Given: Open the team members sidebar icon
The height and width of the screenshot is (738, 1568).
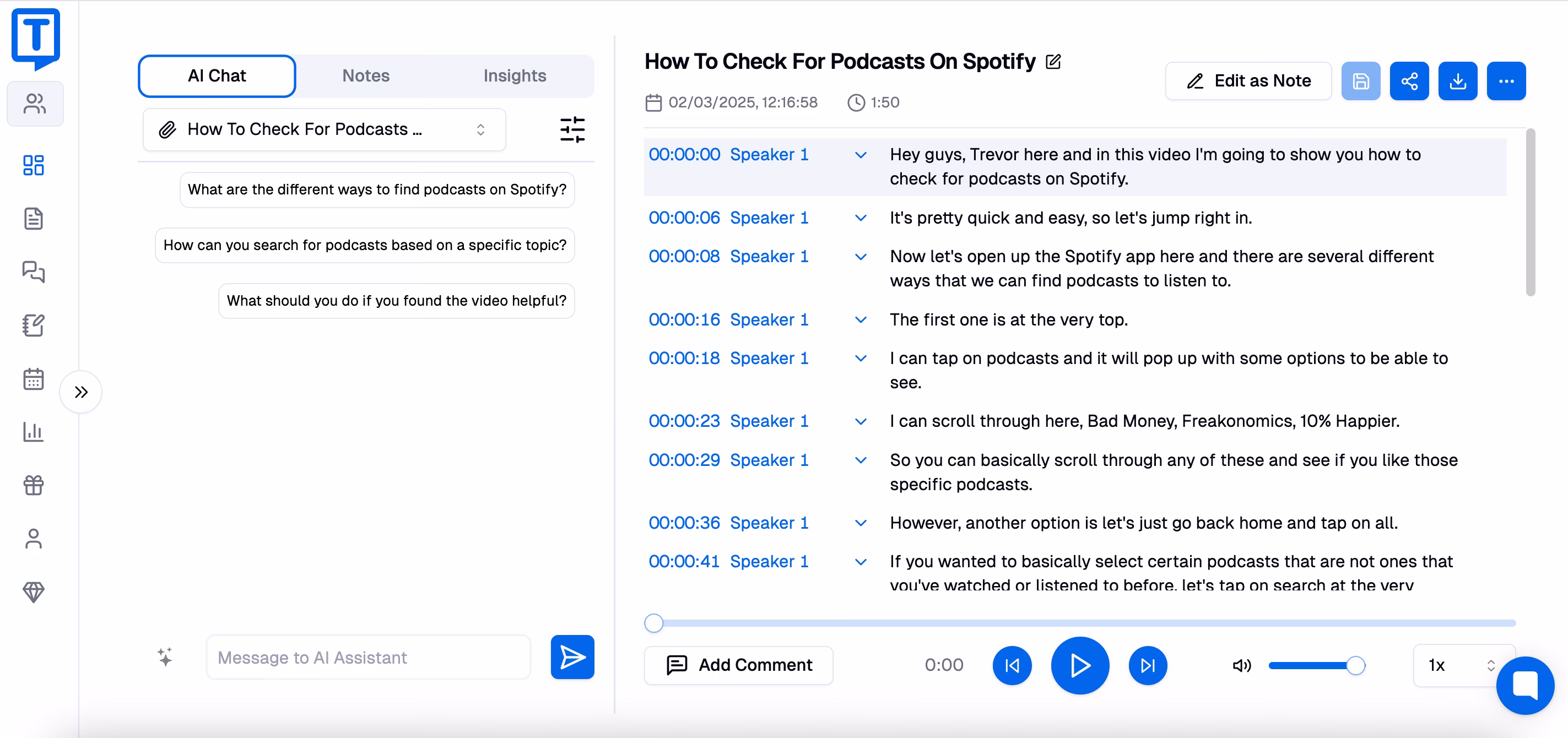Looking at the screenshot, I should (x=35, y=104).
